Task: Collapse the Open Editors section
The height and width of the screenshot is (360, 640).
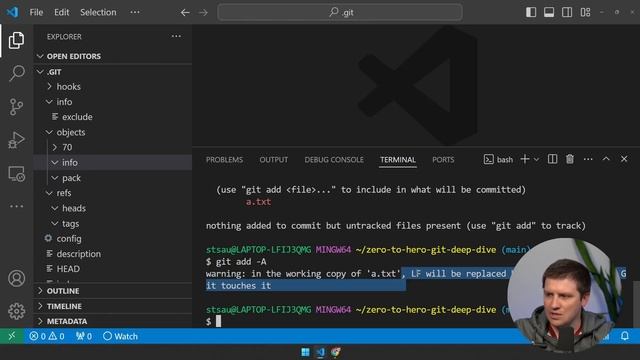Action: (x=113, y=56)
